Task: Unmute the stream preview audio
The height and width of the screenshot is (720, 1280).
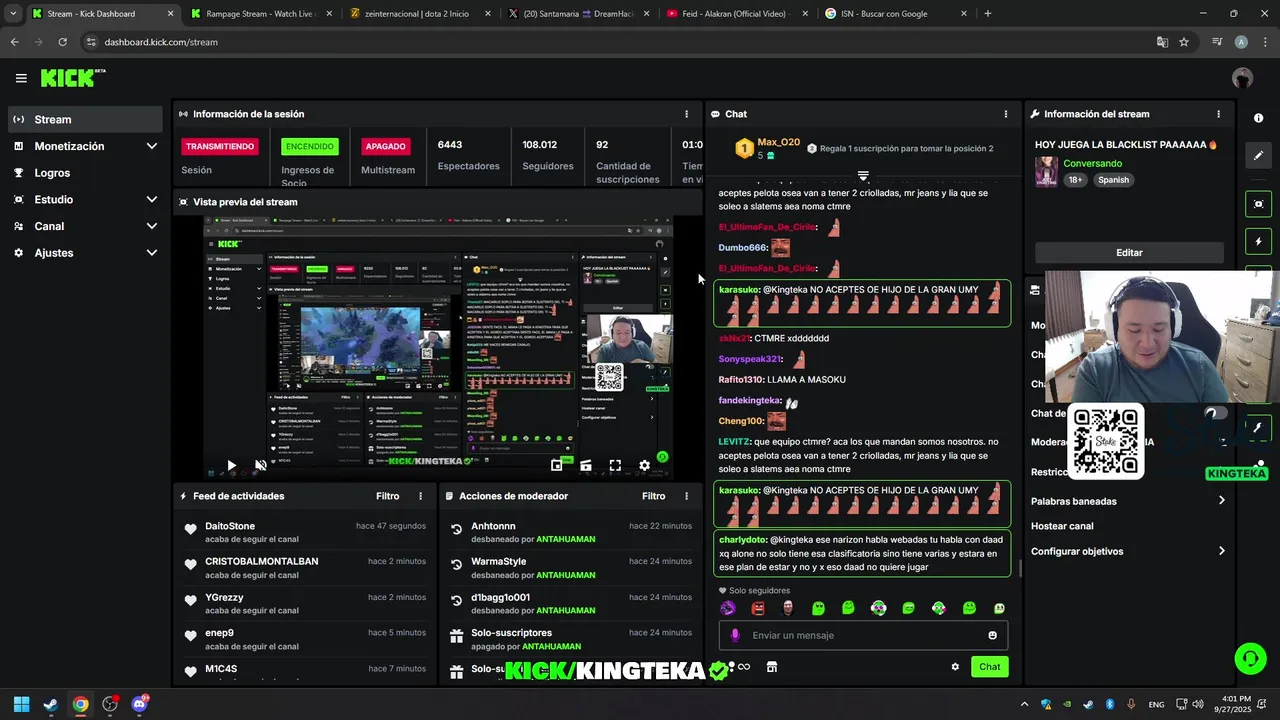Action: pos(261,465)
